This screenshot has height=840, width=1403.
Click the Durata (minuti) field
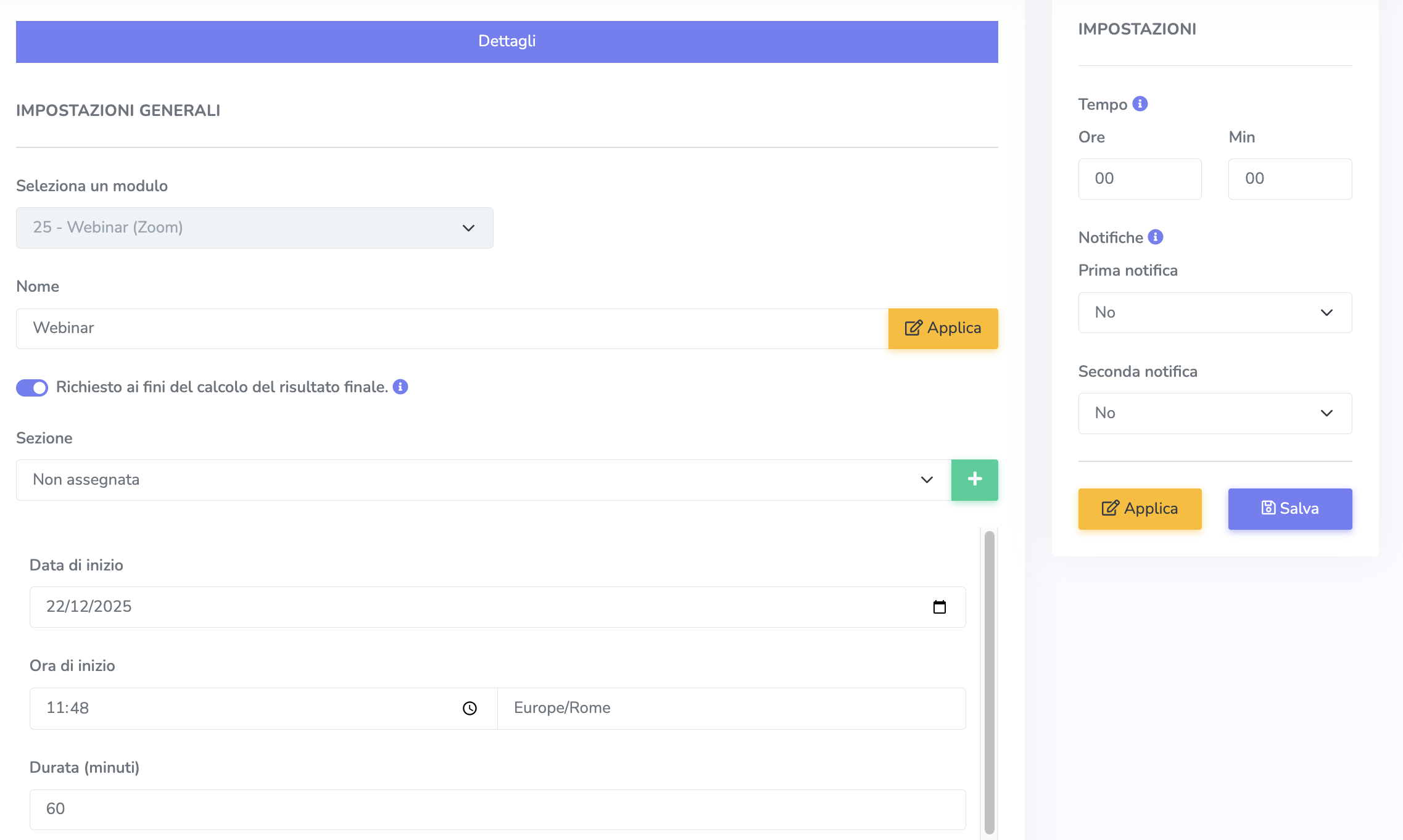tap(497, 809)
